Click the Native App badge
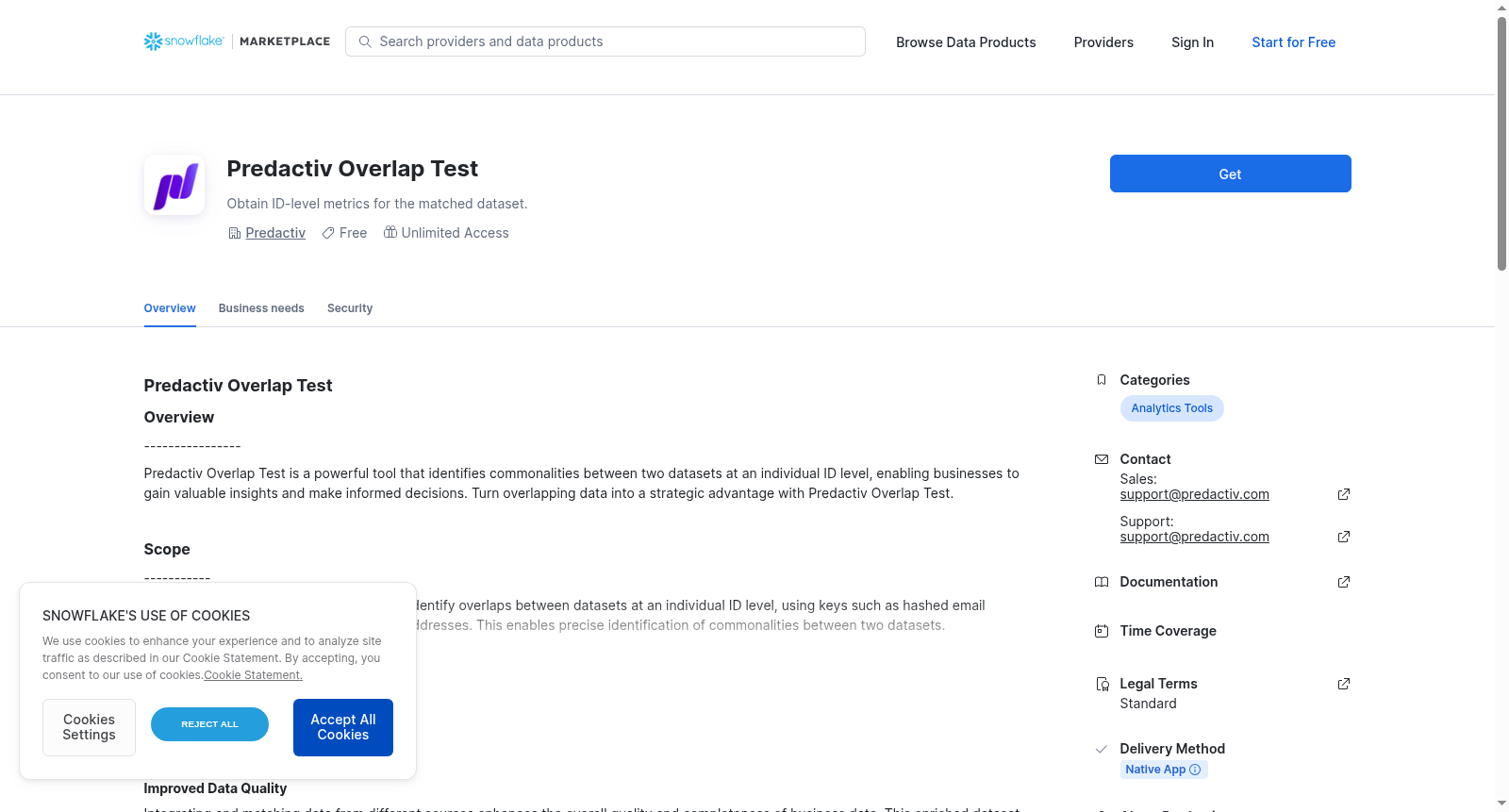This screenshot has height=812, width=1509. pos(1164,770)
